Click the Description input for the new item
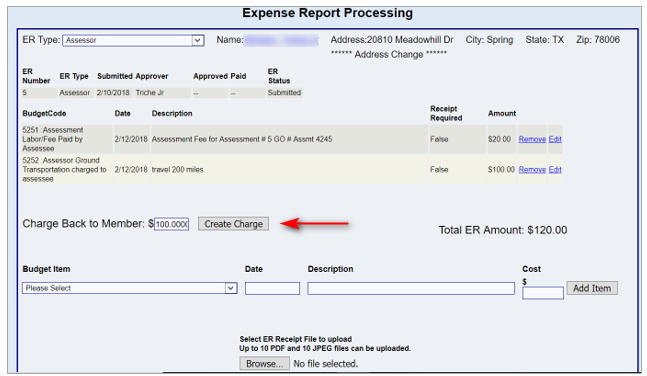The height and width of the screenshot is (376, 647). click(x=411, y=288)
